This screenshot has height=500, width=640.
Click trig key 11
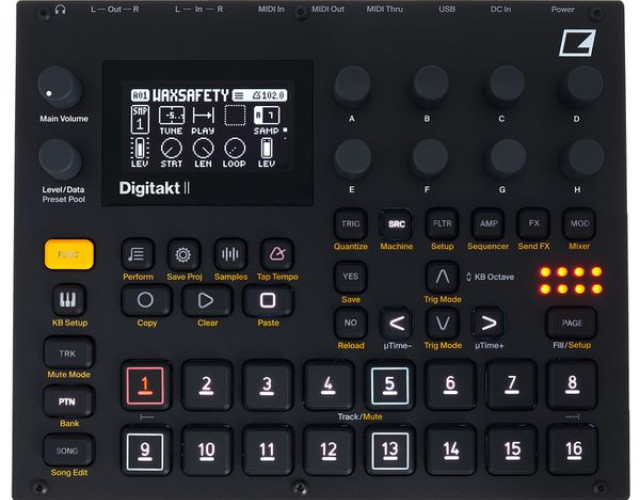(x=267, y=451)
